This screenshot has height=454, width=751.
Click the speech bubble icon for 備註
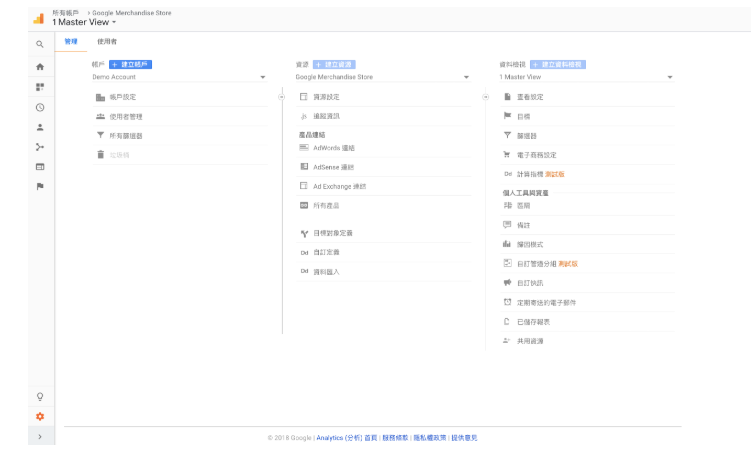coord(507,225)
